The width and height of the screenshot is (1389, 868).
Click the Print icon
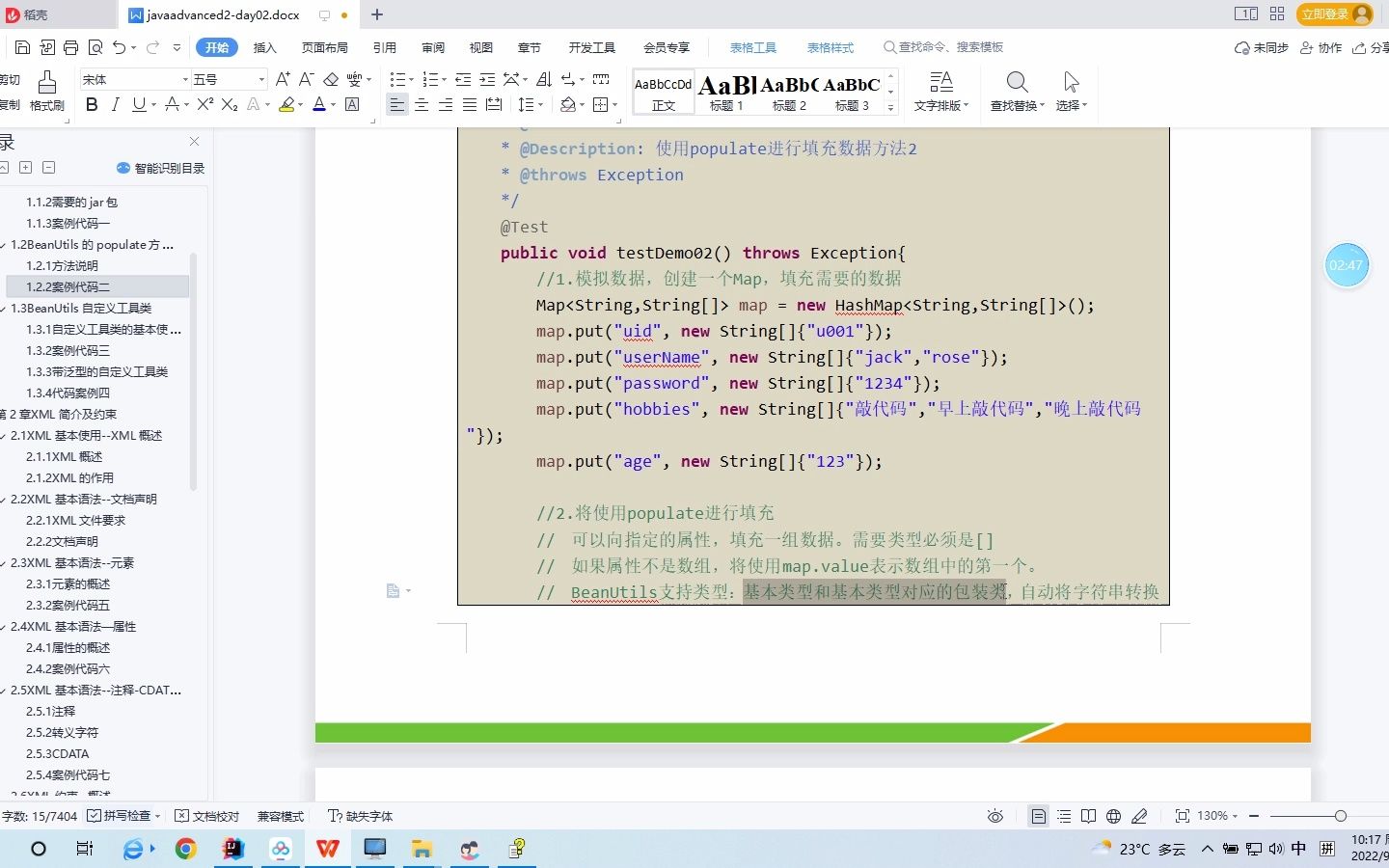click(x=70, y=47)
